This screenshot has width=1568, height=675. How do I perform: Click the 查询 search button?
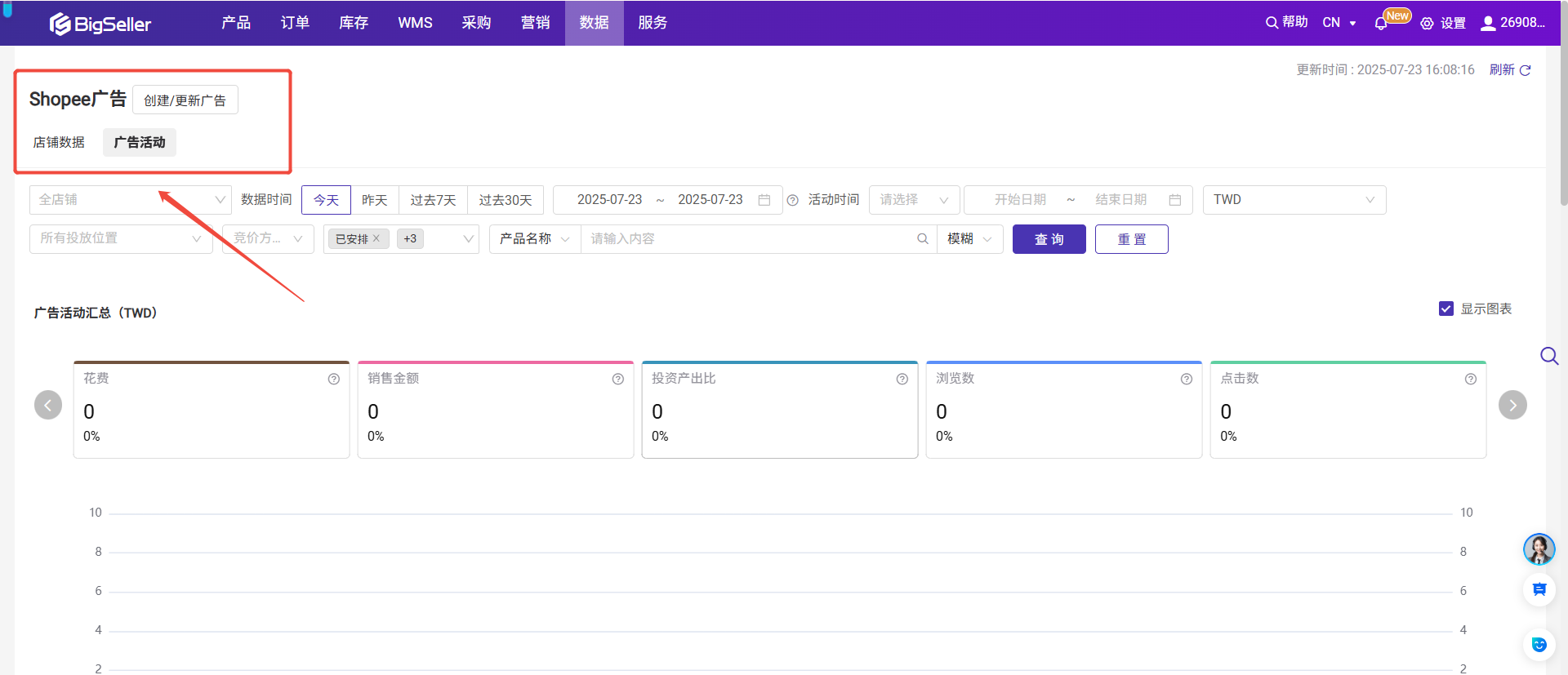pos(1049,239)
